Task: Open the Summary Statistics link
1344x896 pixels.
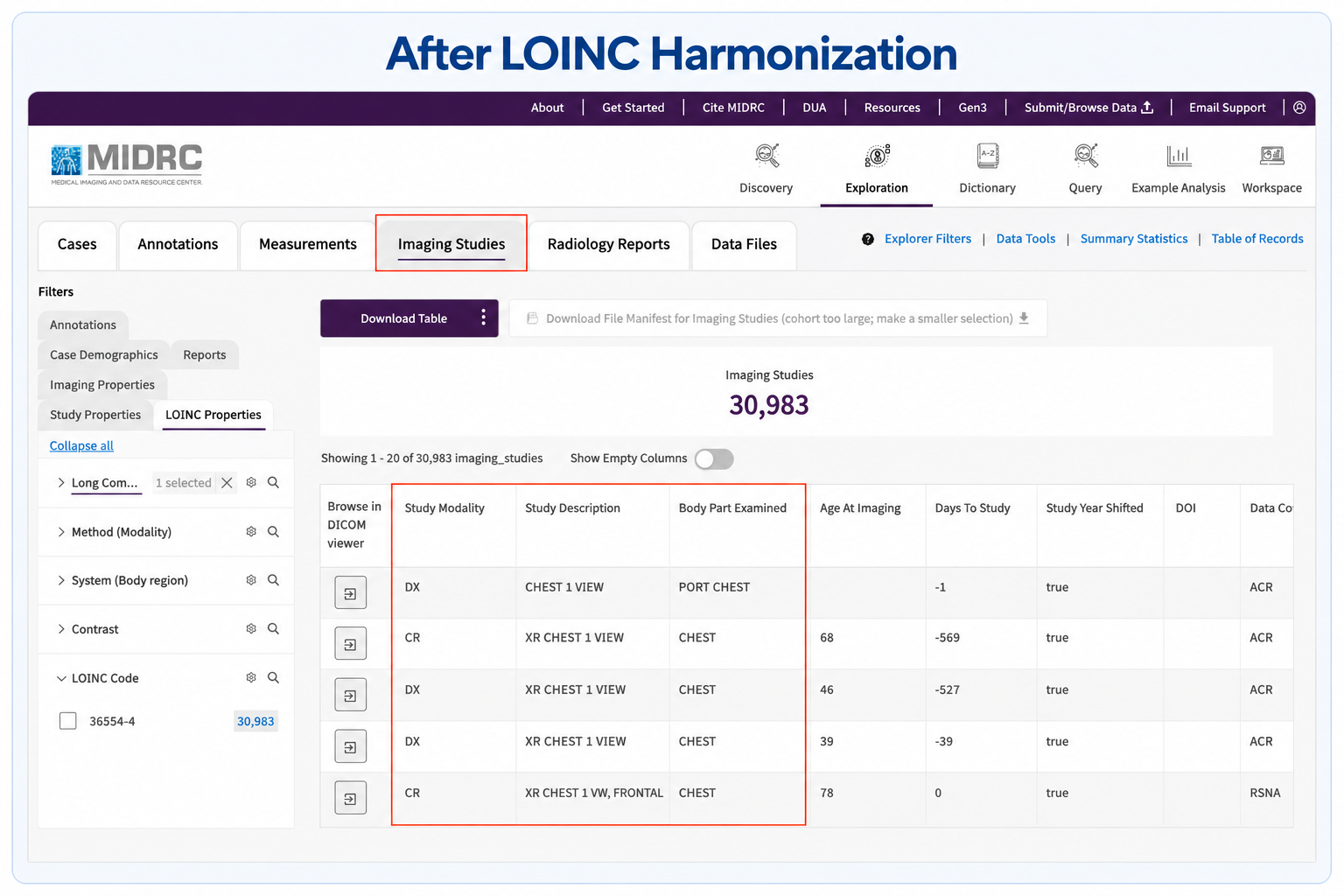Action: [x=1134, y=239]
